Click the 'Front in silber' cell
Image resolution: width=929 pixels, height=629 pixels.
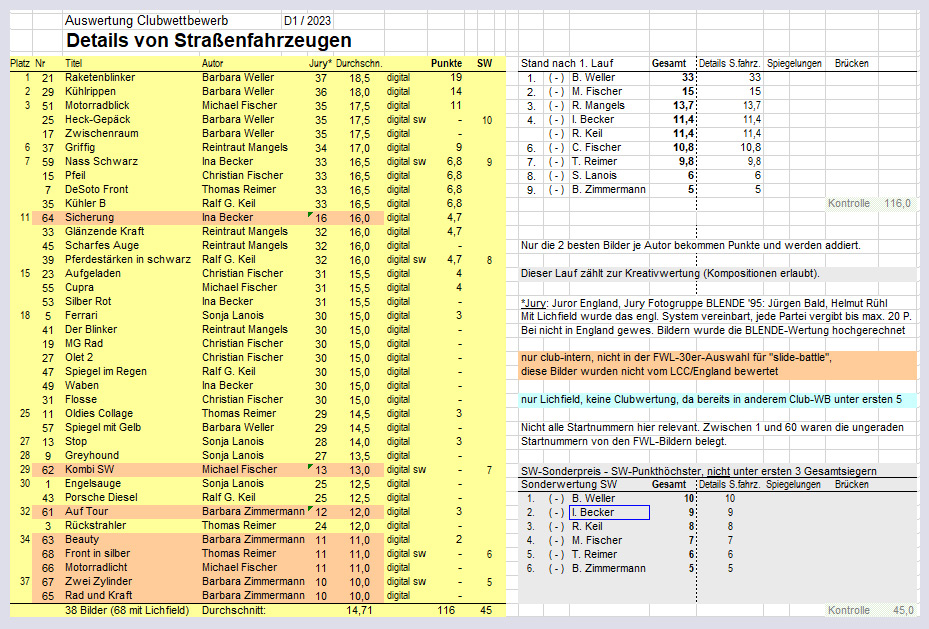(x=98, y=554)
